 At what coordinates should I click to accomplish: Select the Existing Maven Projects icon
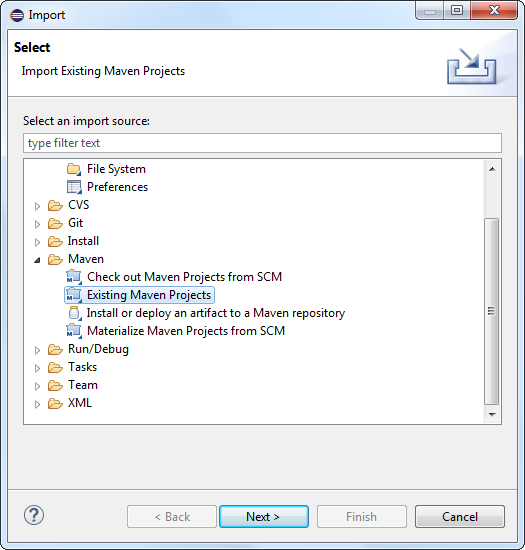pyautogui.click(x=74, y=295)
